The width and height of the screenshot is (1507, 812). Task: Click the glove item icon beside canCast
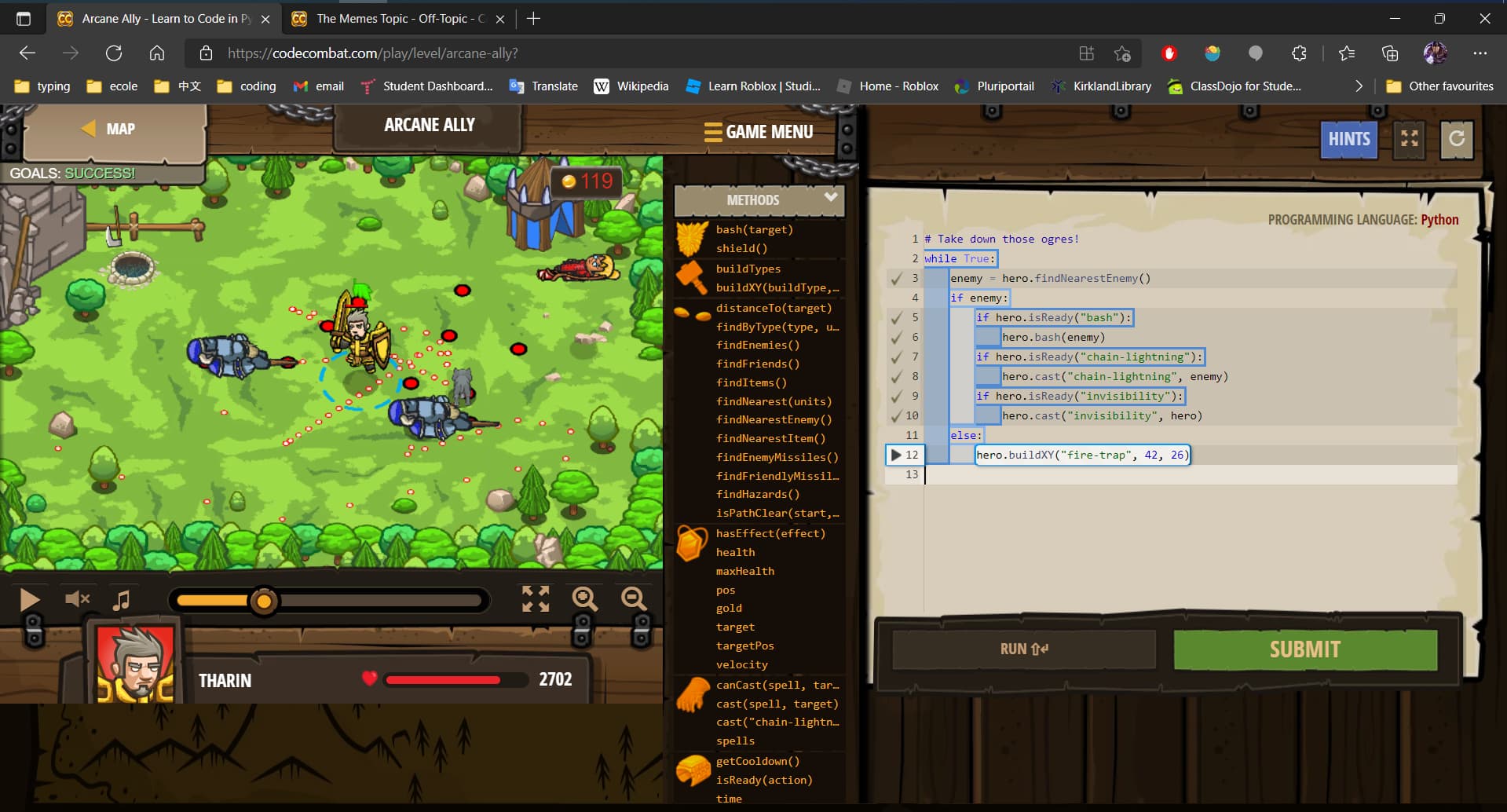[x=692, y=695]
